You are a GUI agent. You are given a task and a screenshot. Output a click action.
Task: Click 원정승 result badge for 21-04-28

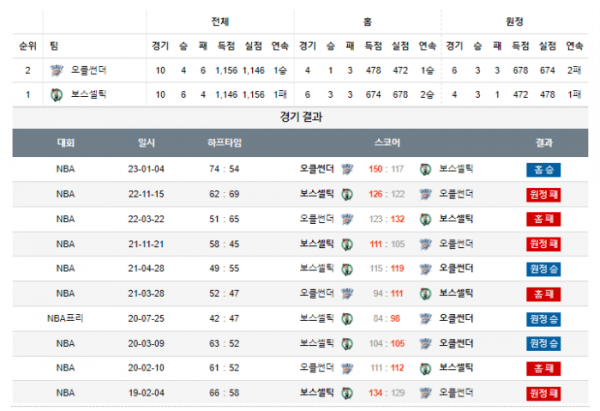pyautogui.click(x=543, y=269)
